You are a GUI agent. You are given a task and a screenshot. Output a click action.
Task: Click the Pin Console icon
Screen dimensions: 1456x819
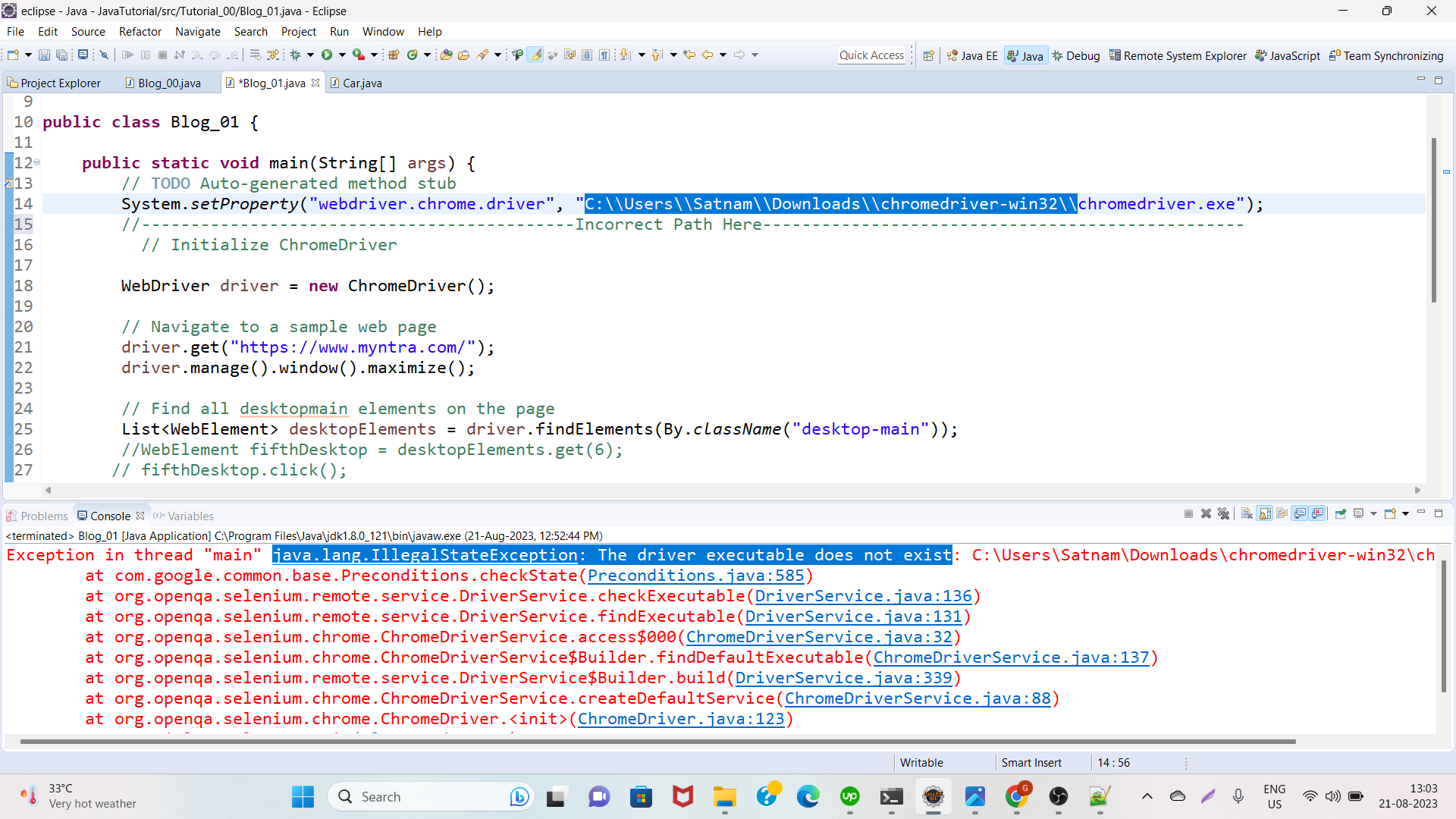coord(1341,514)
